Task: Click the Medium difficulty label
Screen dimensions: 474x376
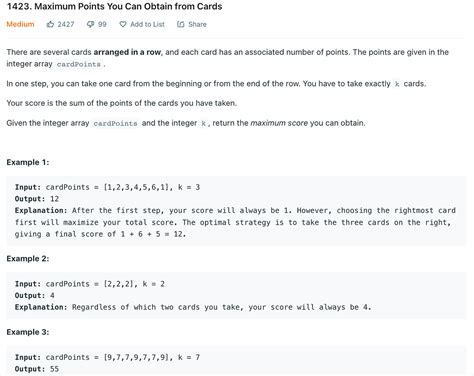Action: 20,24
